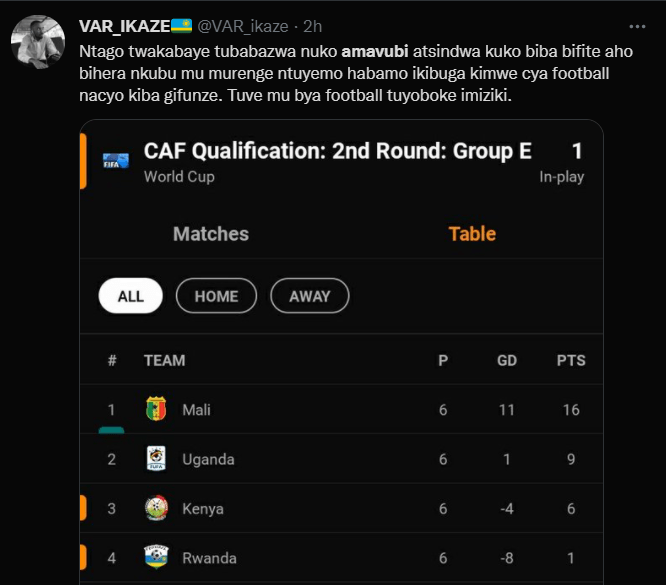Click the PTS column header
The image size is (666, 585).
570,360
